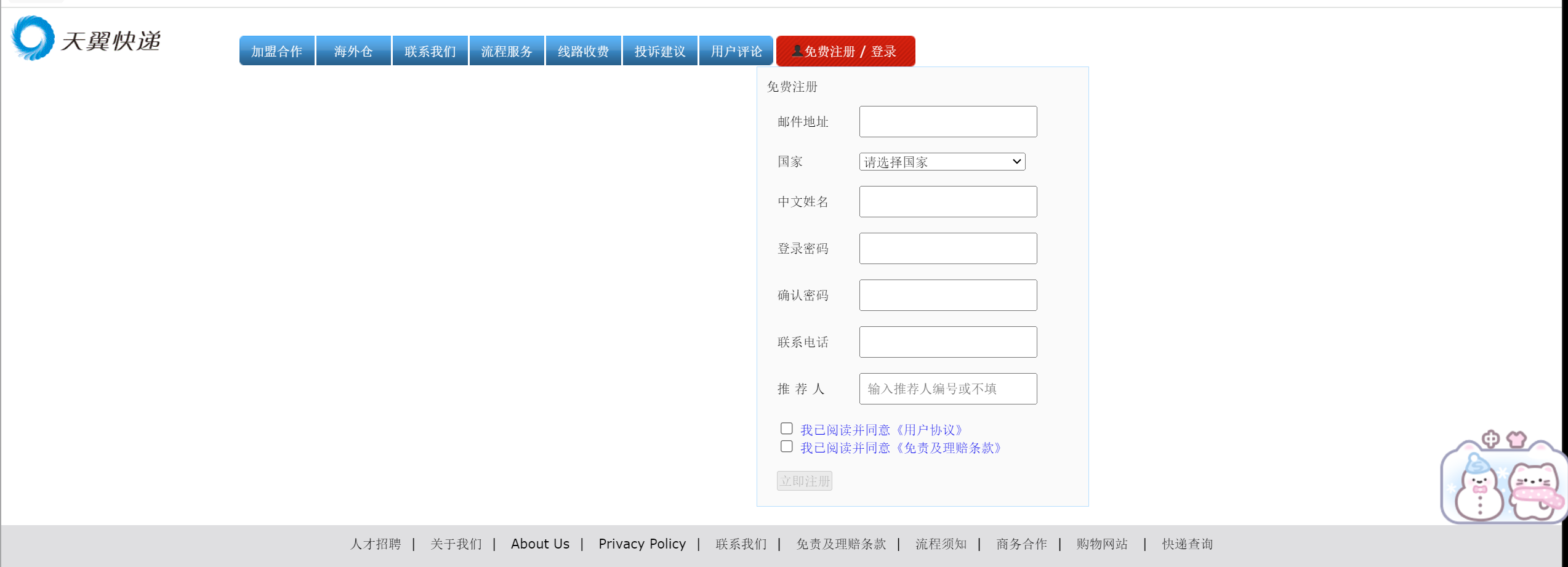Viewport: 1568px width, 567px height.
Task: Click the 推荐人 referral input field
Action: tap(947, 388)
